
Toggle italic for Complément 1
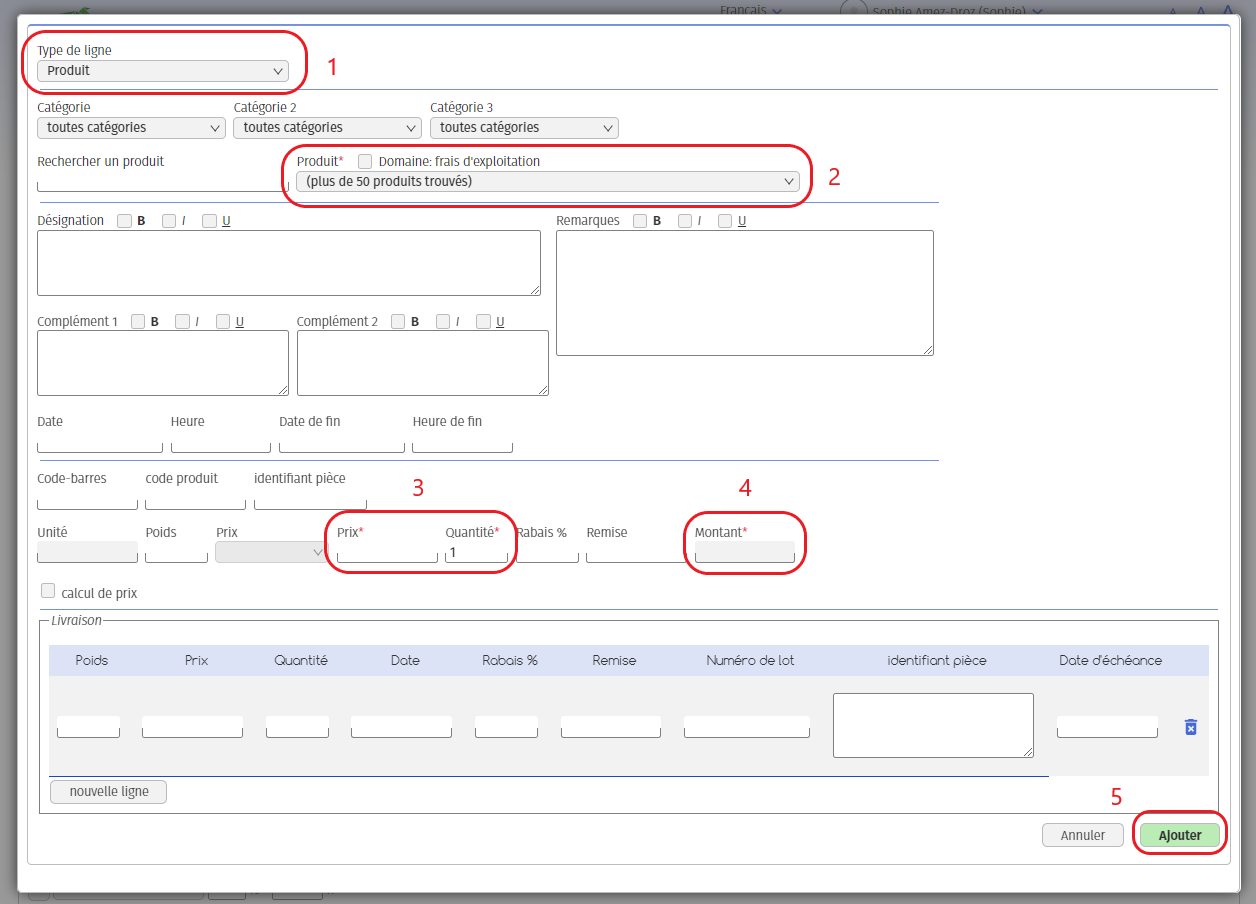click(x=182, y=322)
